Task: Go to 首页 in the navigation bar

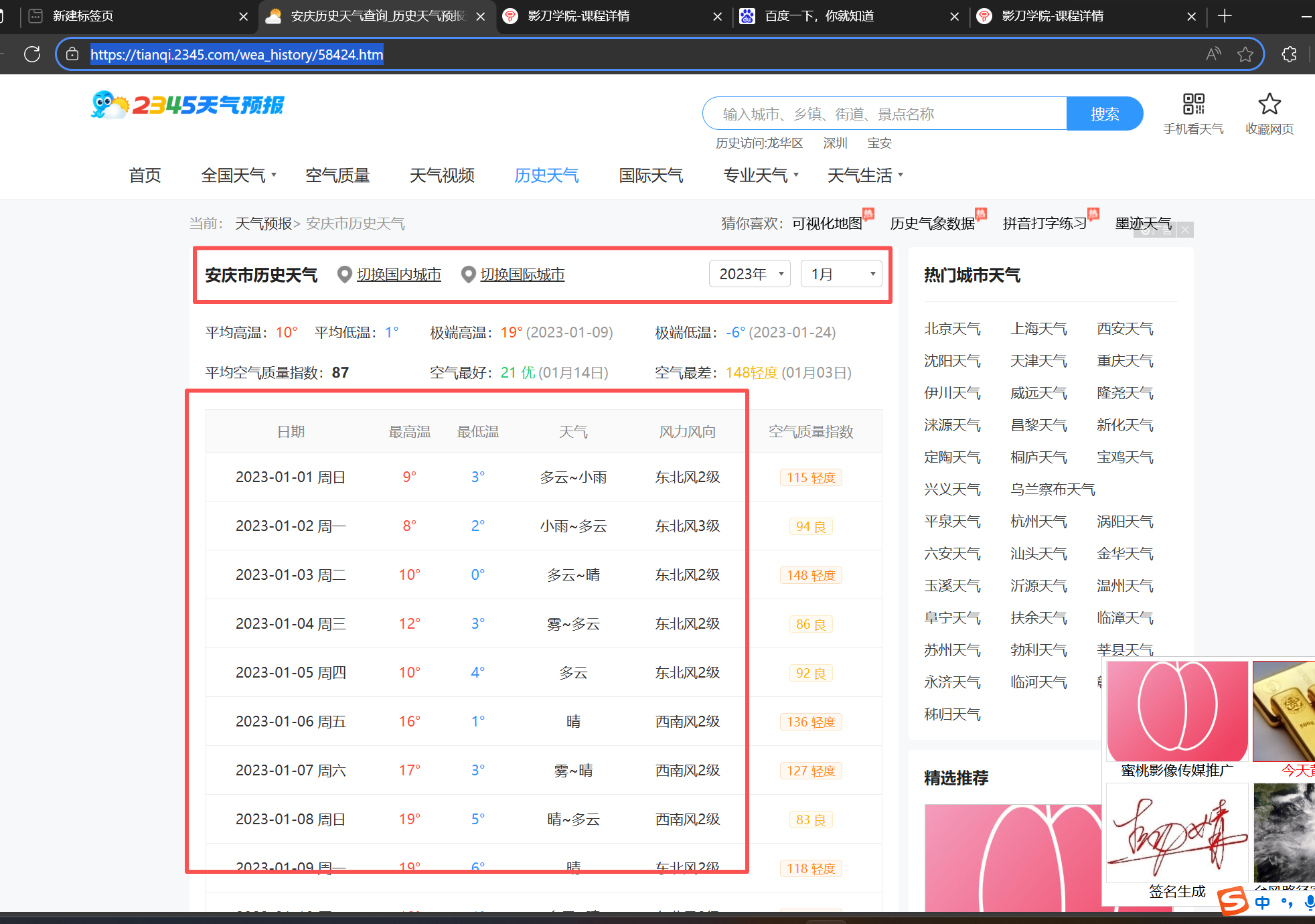Action: (145, 175)
